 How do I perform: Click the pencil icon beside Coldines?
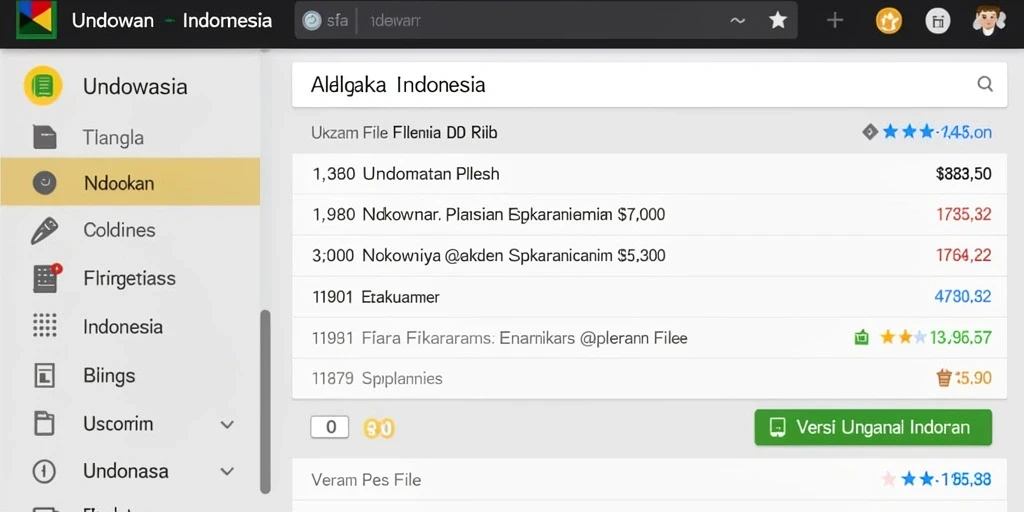(44, 231)
